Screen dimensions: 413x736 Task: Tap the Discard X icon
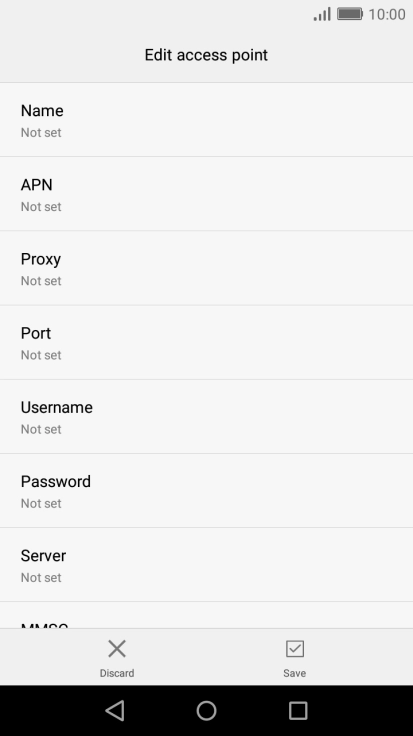coord(117,649)
